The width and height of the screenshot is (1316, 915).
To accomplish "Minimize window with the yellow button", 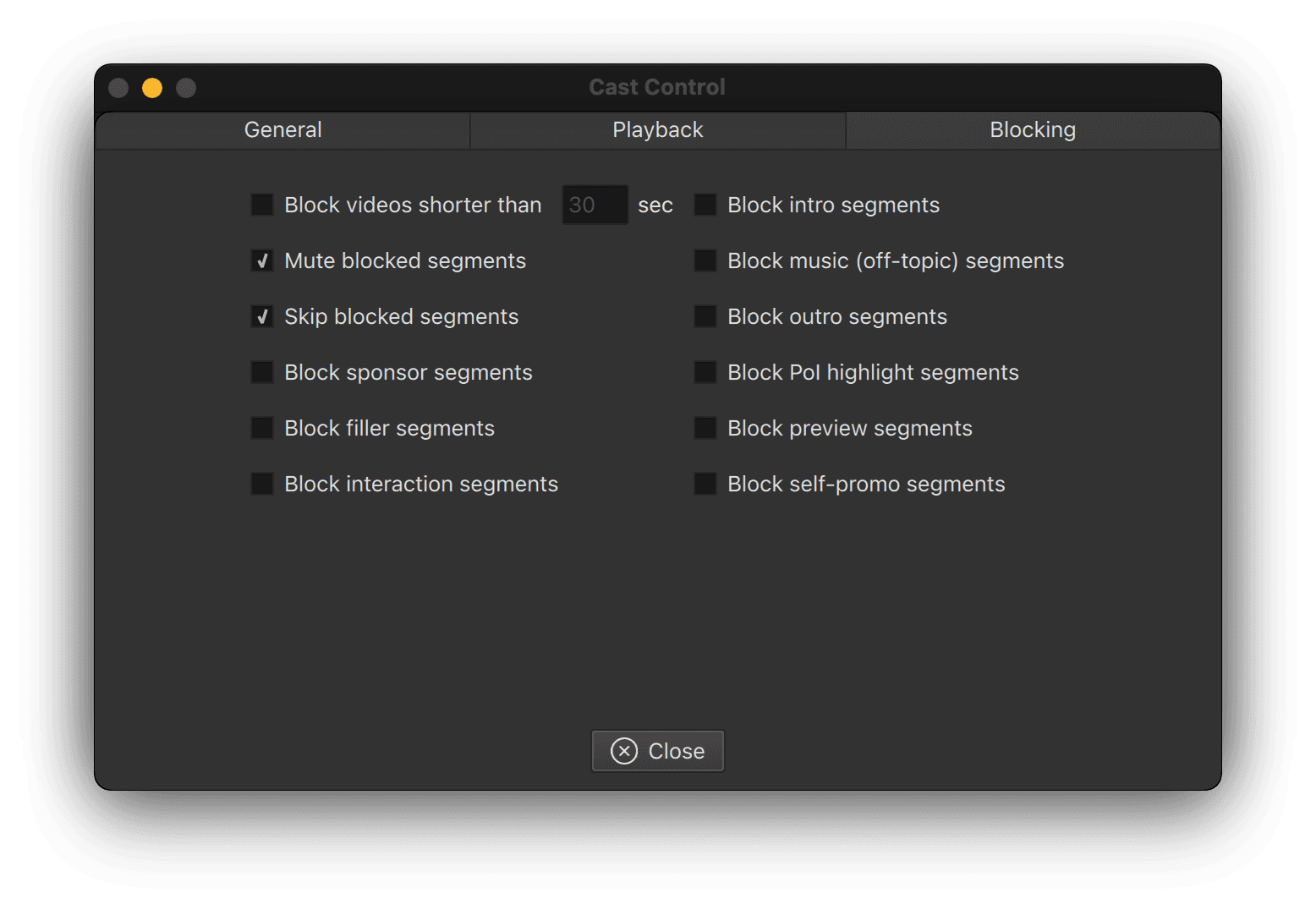I will [x=152, y=88].
